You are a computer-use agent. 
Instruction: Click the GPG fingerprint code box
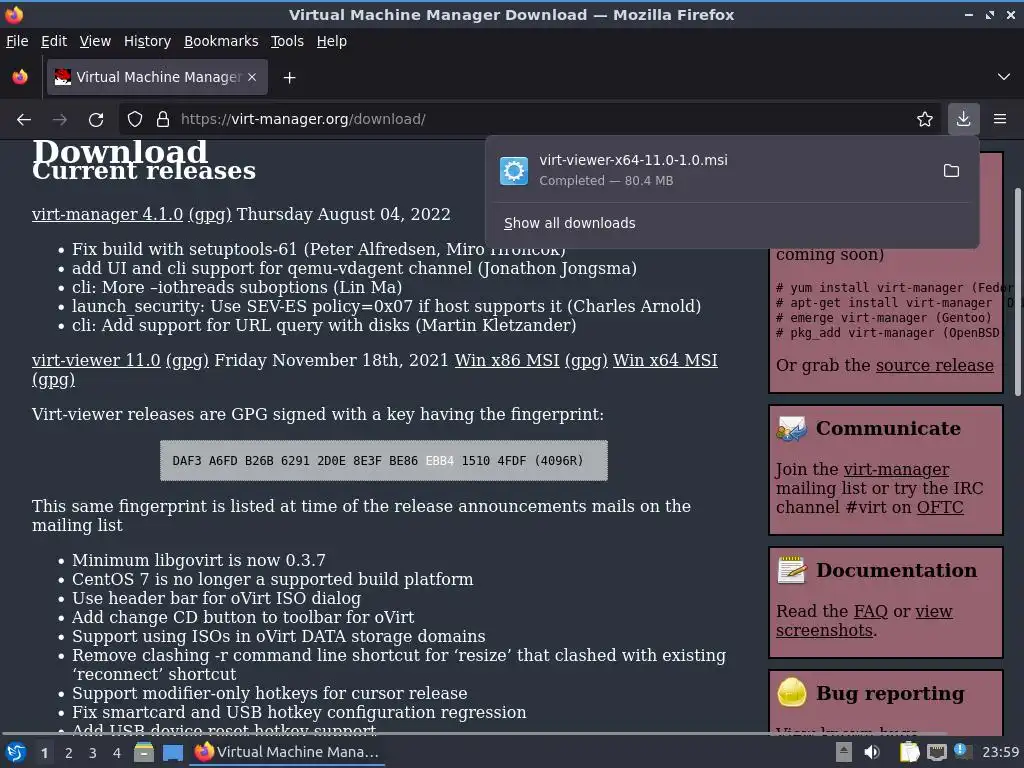coord(384,460)
